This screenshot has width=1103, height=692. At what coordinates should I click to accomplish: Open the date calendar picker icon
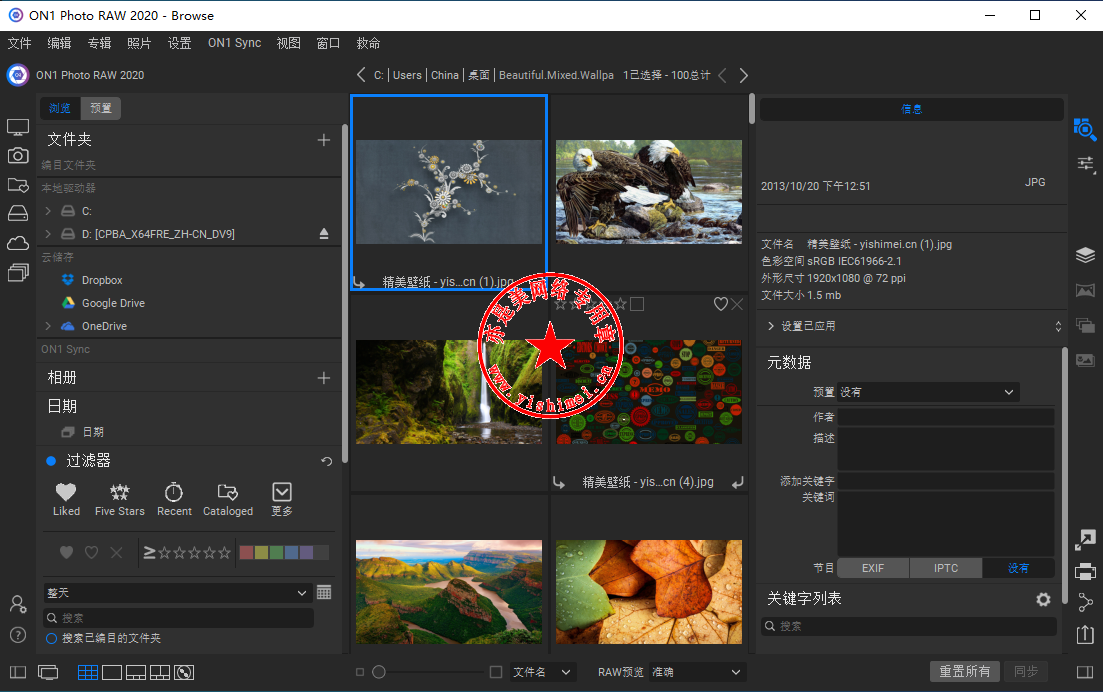[x=324, y=593]
